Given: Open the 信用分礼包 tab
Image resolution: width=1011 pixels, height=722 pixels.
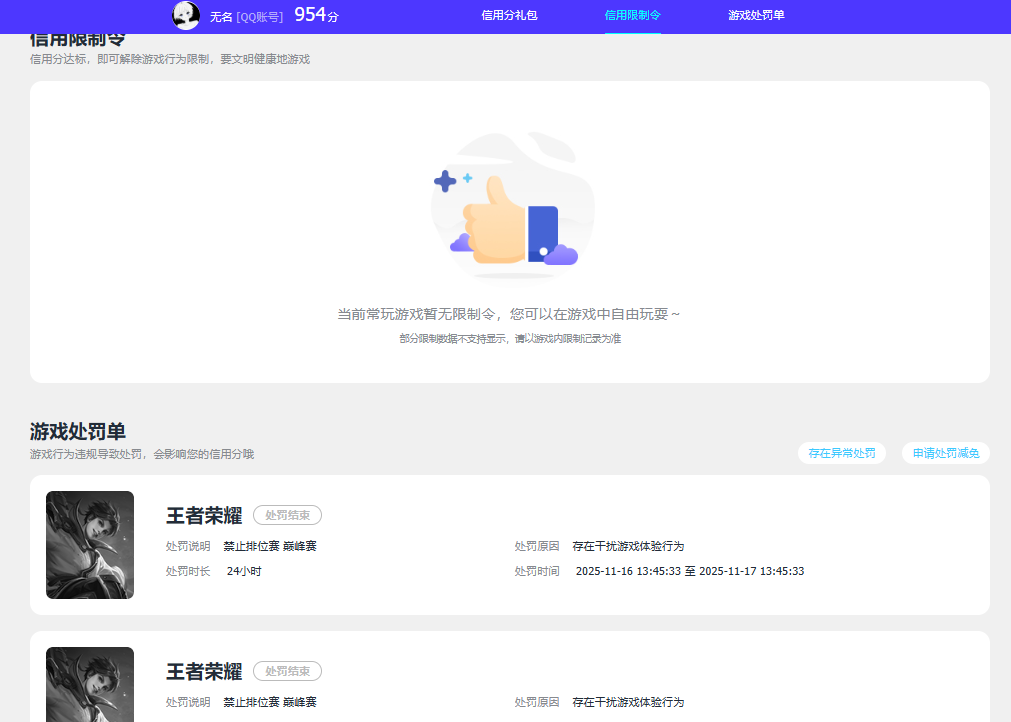Looking at the screenshot, I should 509,15.
